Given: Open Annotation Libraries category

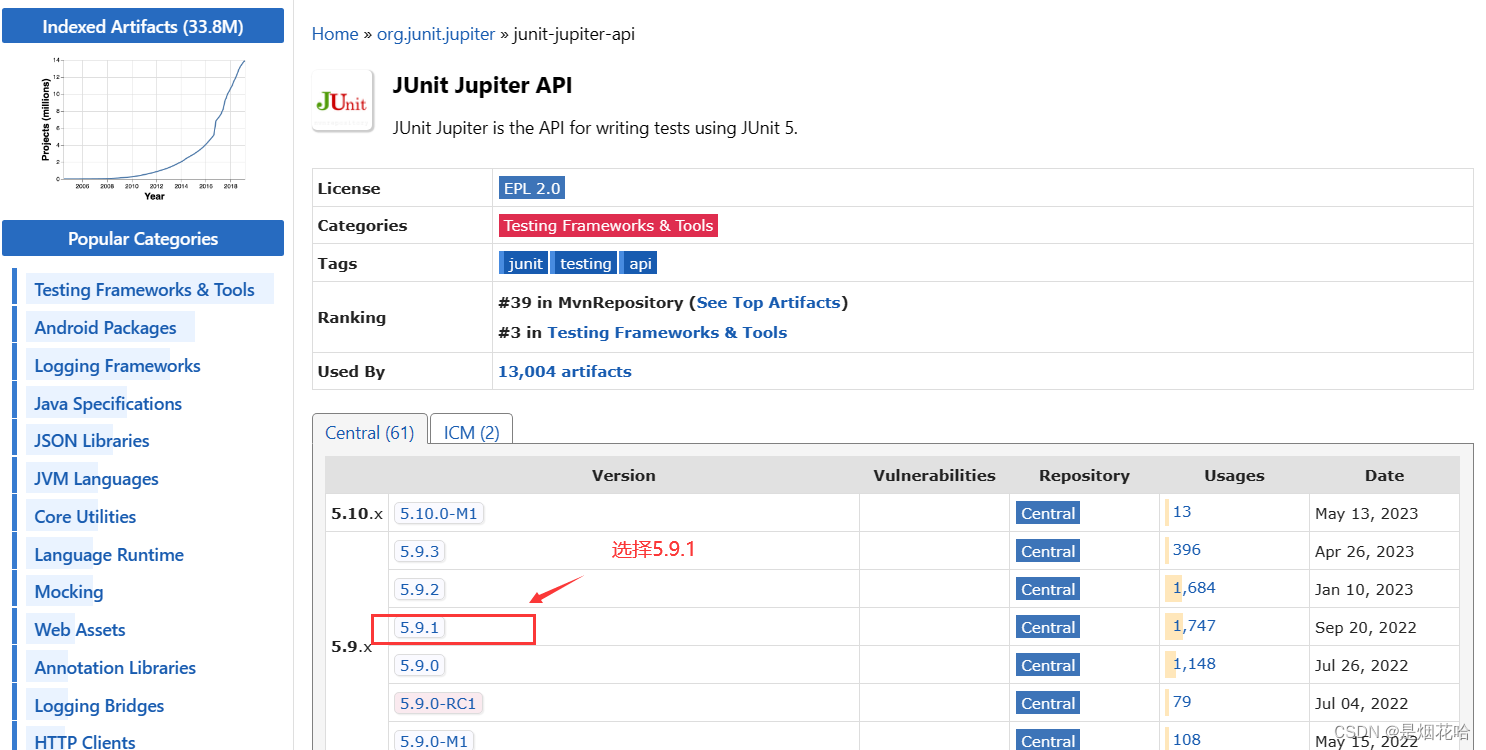Looking at the screenshot, I should [115, 668].
